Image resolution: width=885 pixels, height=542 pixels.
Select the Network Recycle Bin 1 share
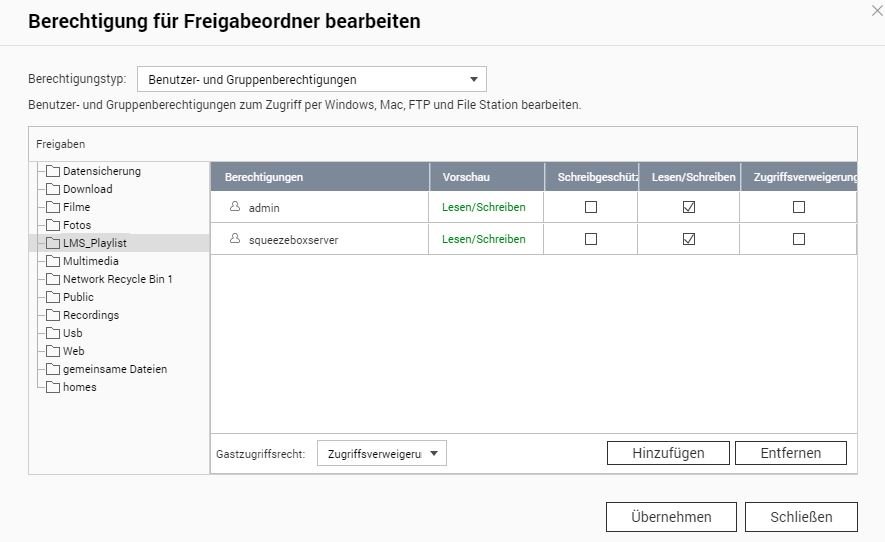pyautogui.click(x=117, y=279)
